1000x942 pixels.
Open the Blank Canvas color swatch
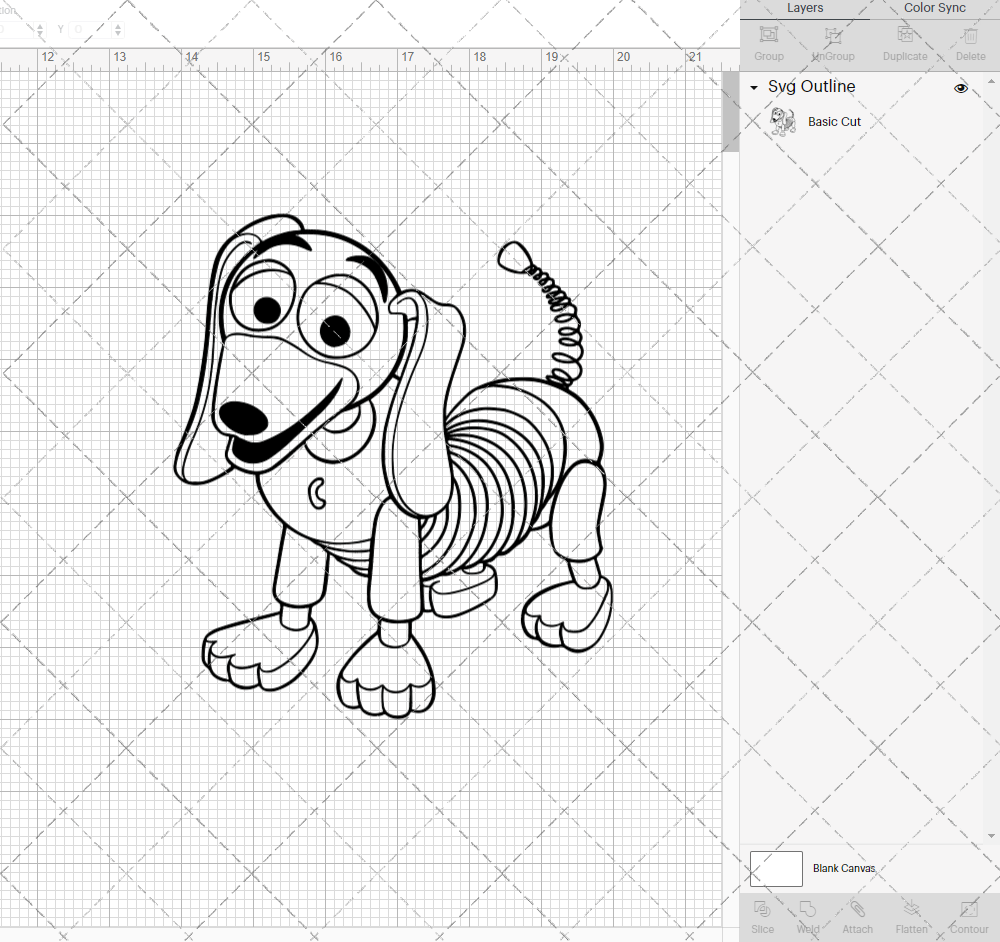coord(776,868)
